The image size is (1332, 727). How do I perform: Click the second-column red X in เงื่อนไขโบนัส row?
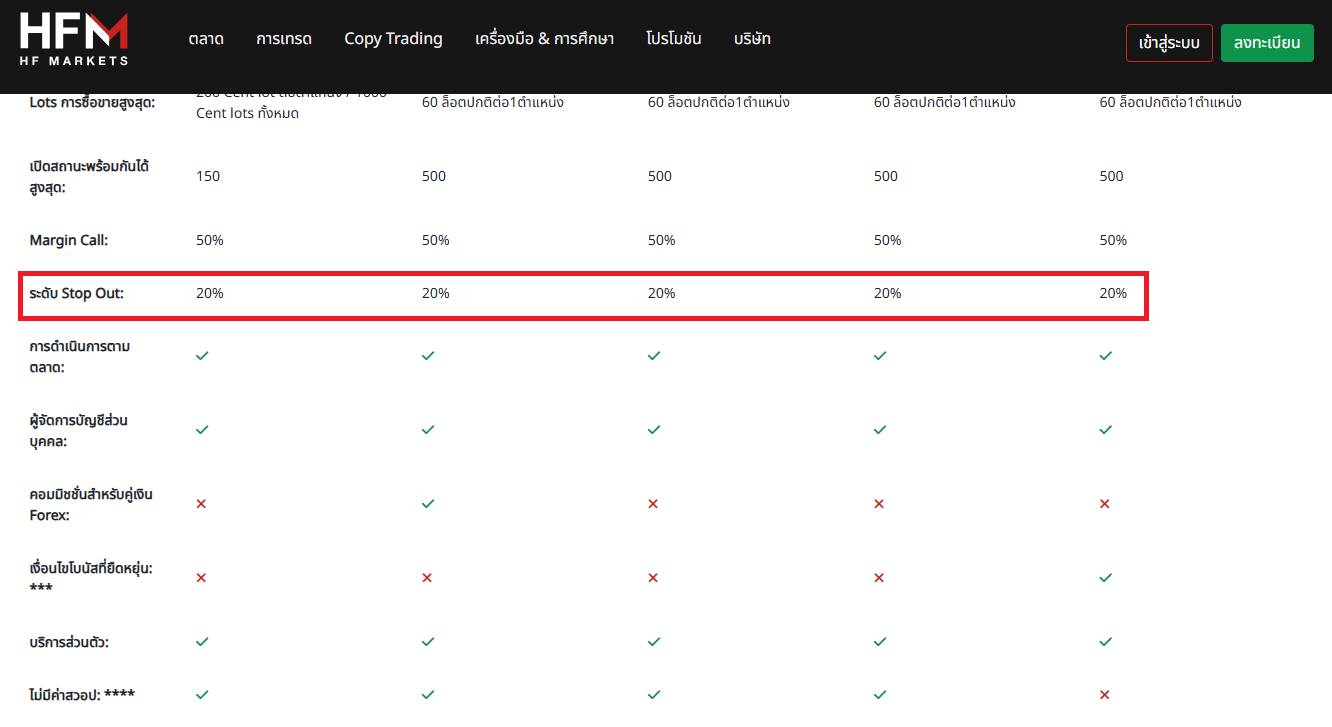point(428,578)
